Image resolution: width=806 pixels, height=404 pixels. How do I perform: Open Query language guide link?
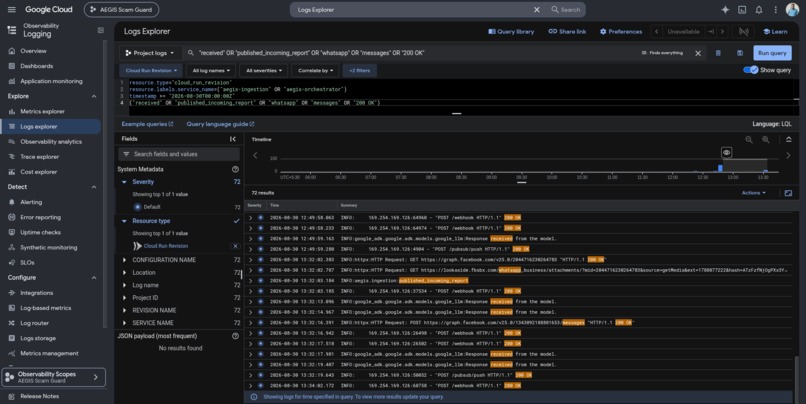(220, 124)
